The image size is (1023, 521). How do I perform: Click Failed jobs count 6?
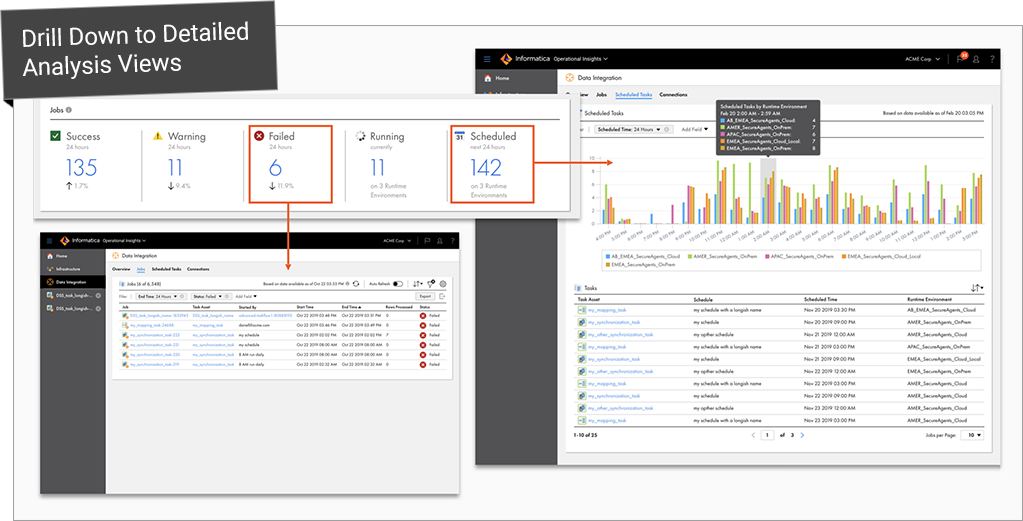click(275, 168)
